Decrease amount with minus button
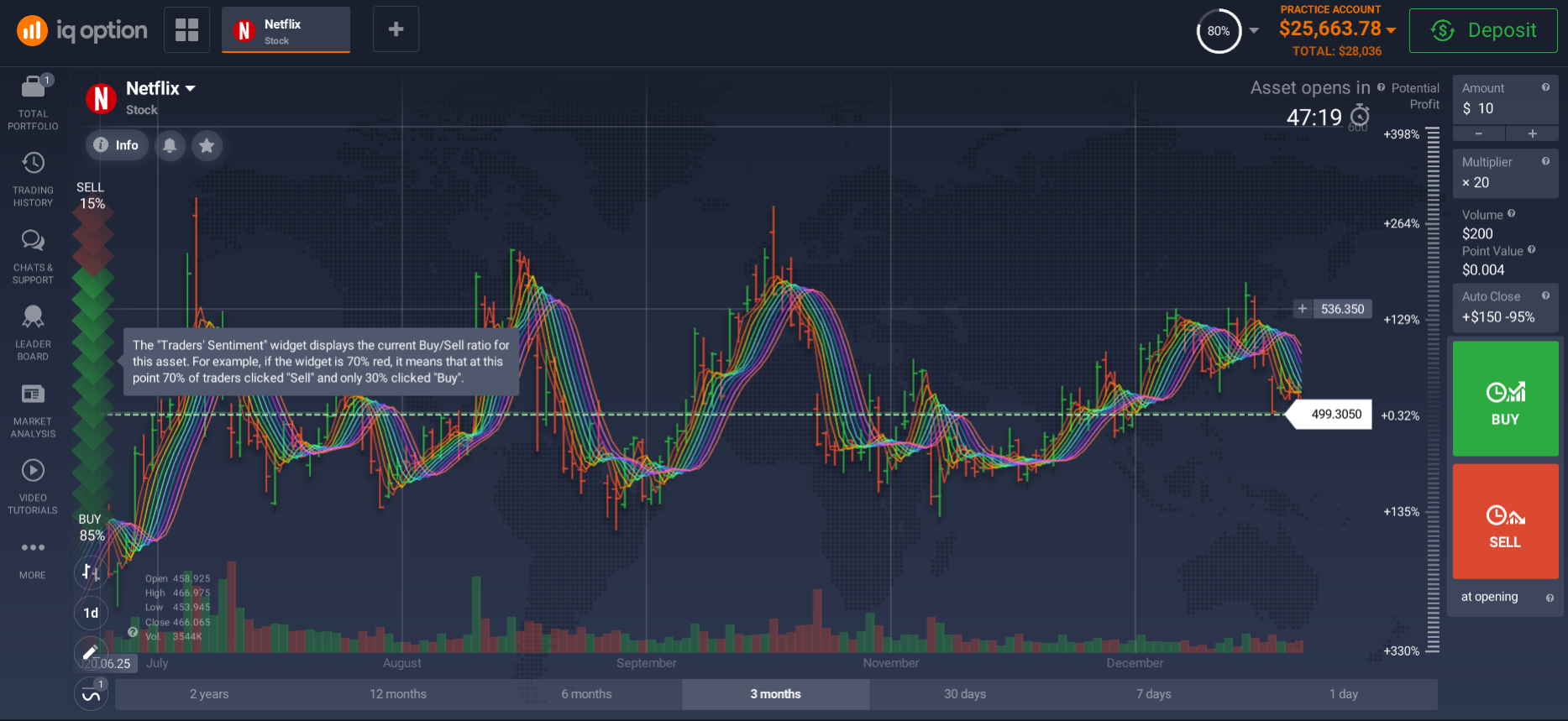 tap(1479, 133)
